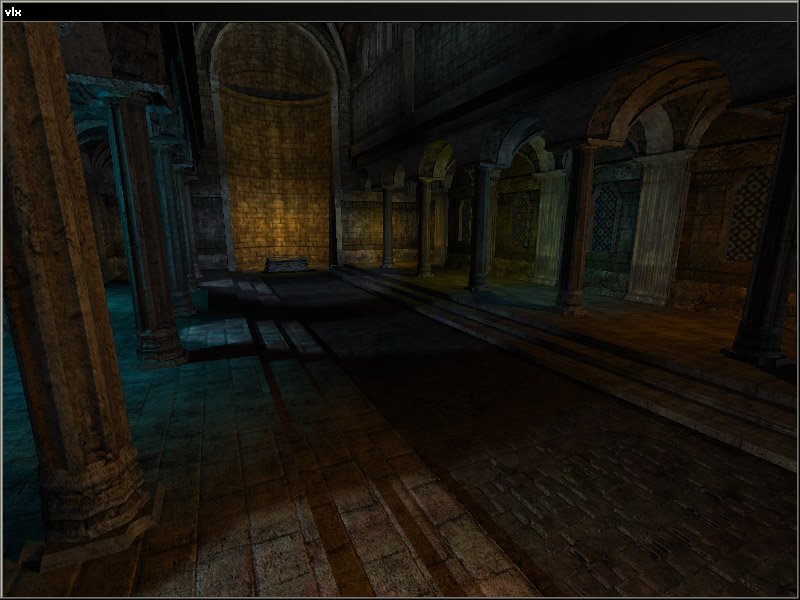The width and height of the screenshot is (800, 600).
Task: Click the blue lattice window in the right arcade
Action: coord(605,220)
